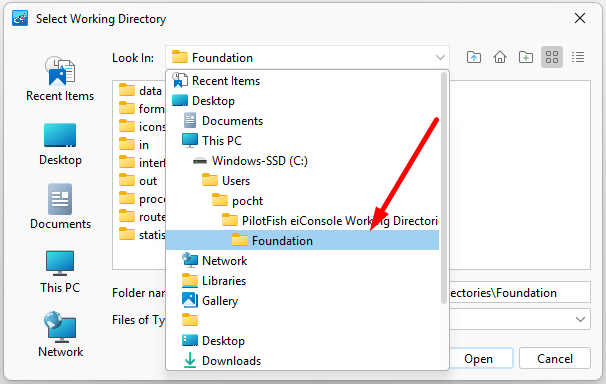Viewport: 606px width, 384px height.
Task: Choose highlighted Foundation folder in dropdown
Action: click(303, 241)
